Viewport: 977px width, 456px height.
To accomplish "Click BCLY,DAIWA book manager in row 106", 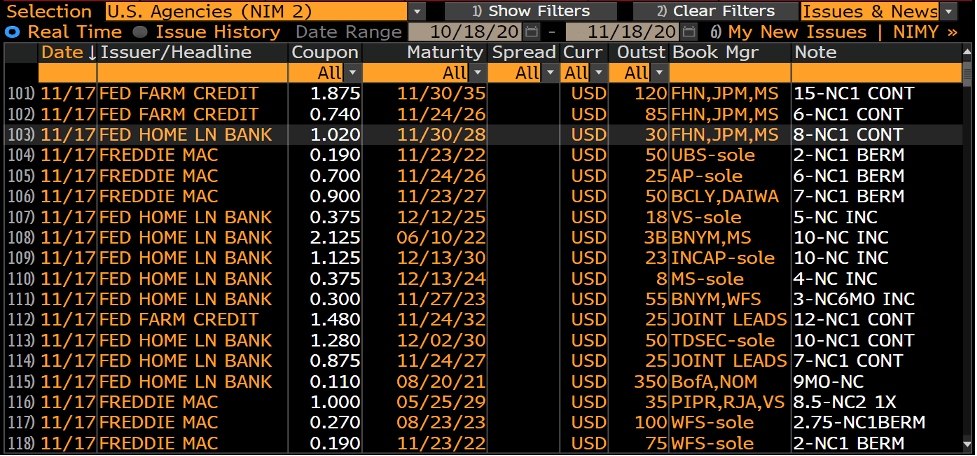I will coord(725,196).
